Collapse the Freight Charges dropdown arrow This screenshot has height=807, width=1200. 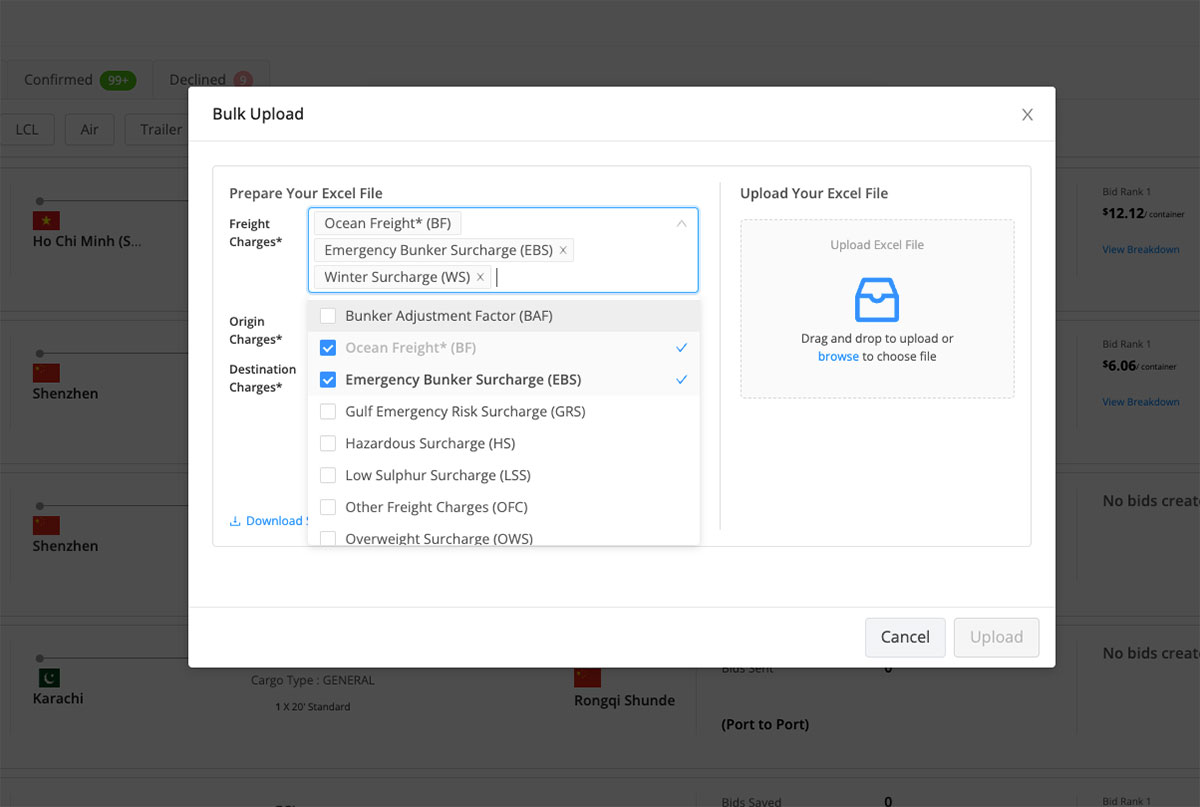681,224
